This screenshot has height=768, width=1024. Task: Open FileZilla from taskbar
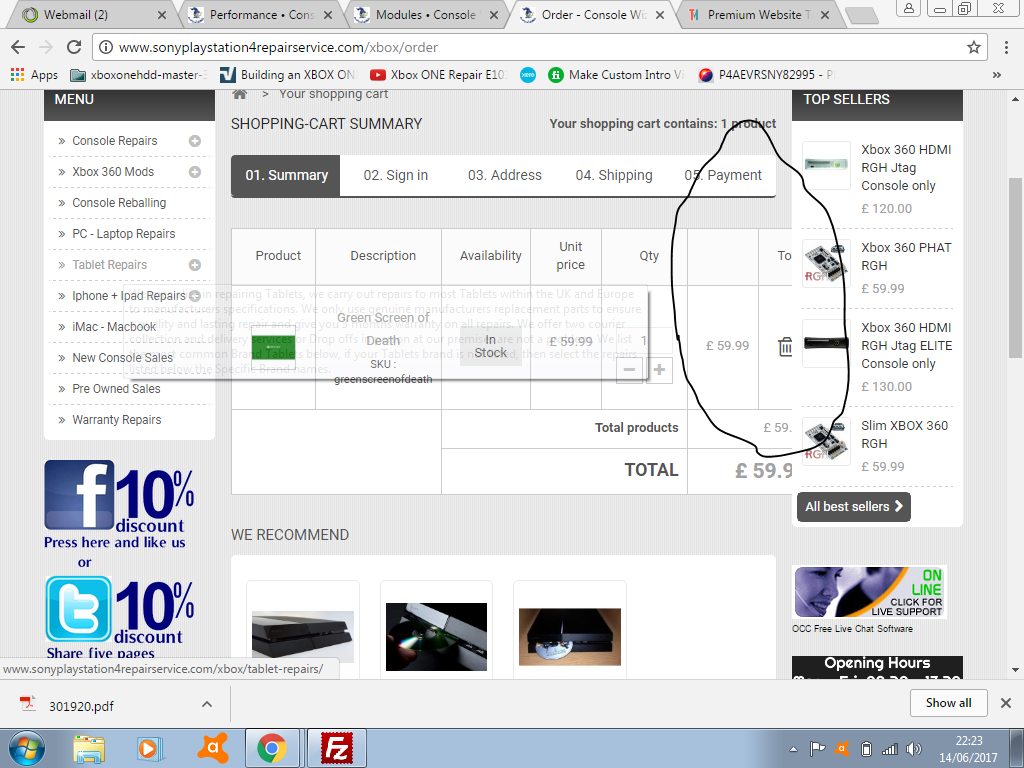[x=337, y=748]
